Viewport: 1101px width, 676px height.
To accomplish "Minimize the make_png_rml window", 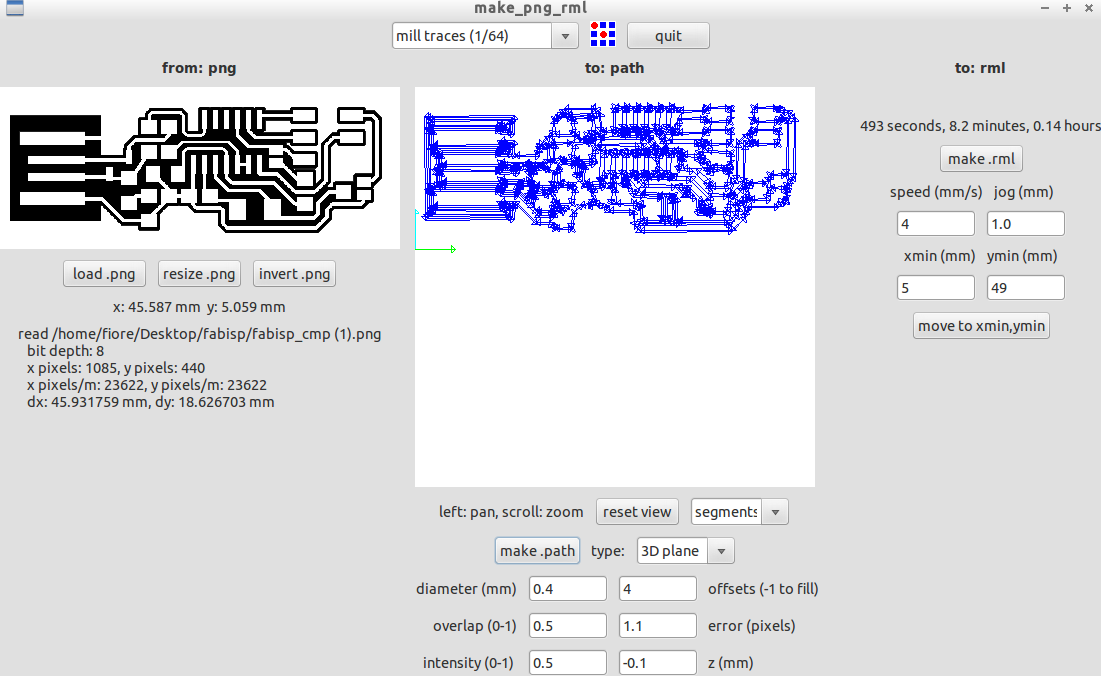I will point(1045,8).
